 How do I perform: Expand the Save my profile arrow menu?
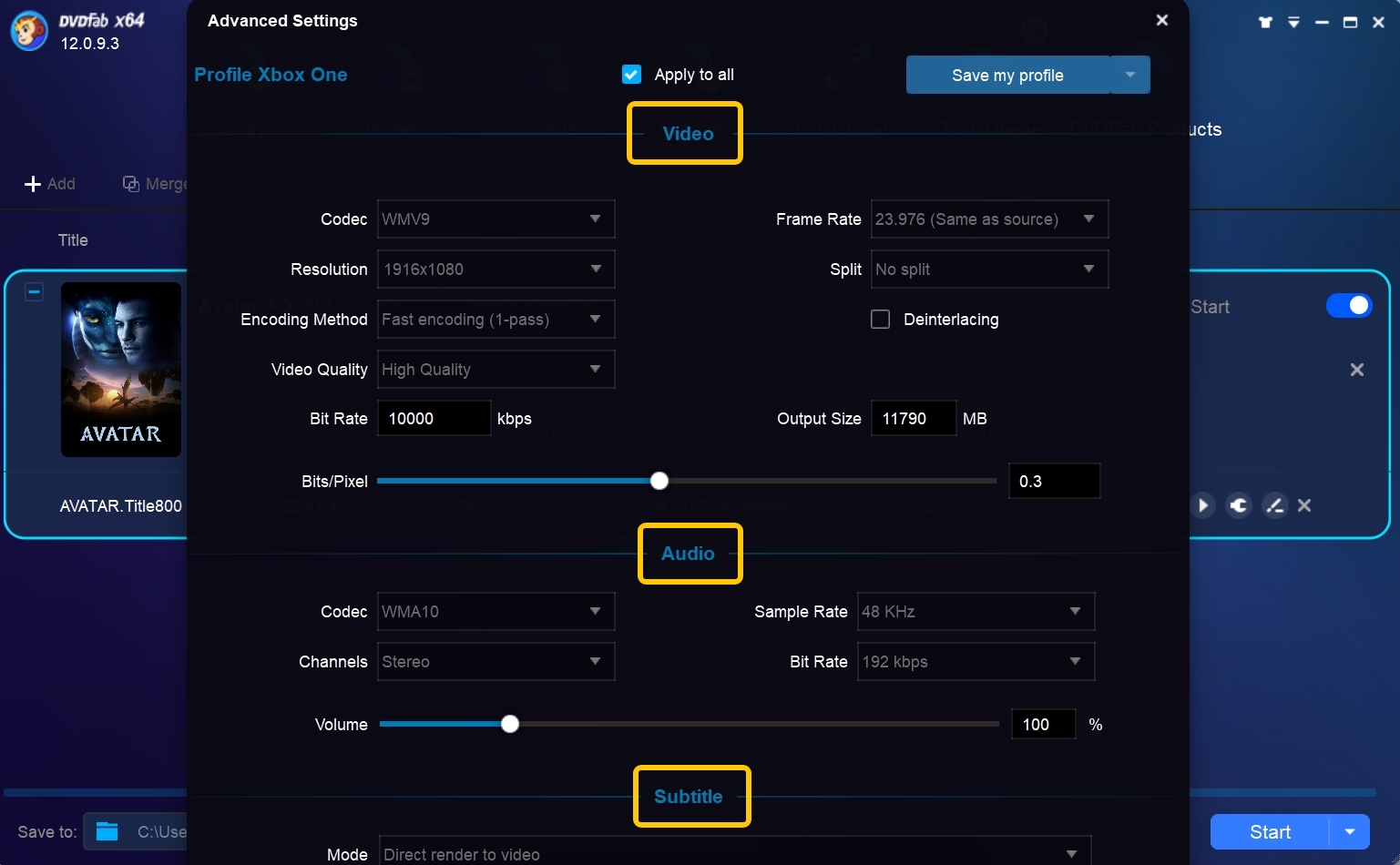click(x=1130, y=75)
